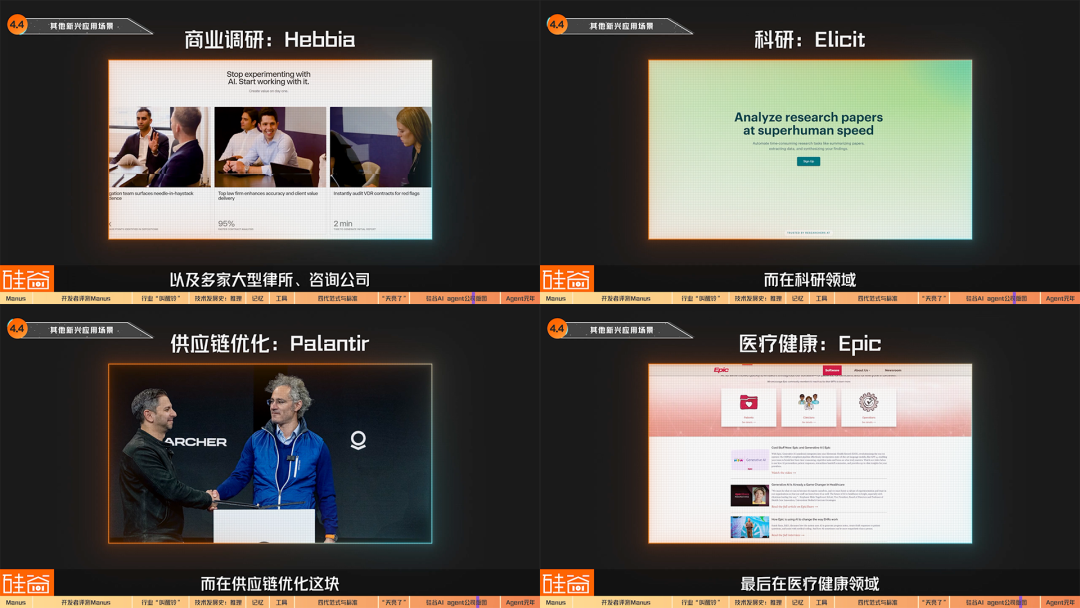Screen dimensions: 1080x608
Task: Click the purple playhead in the Elicit panel chapter bar
Action: click(1013, 298)
